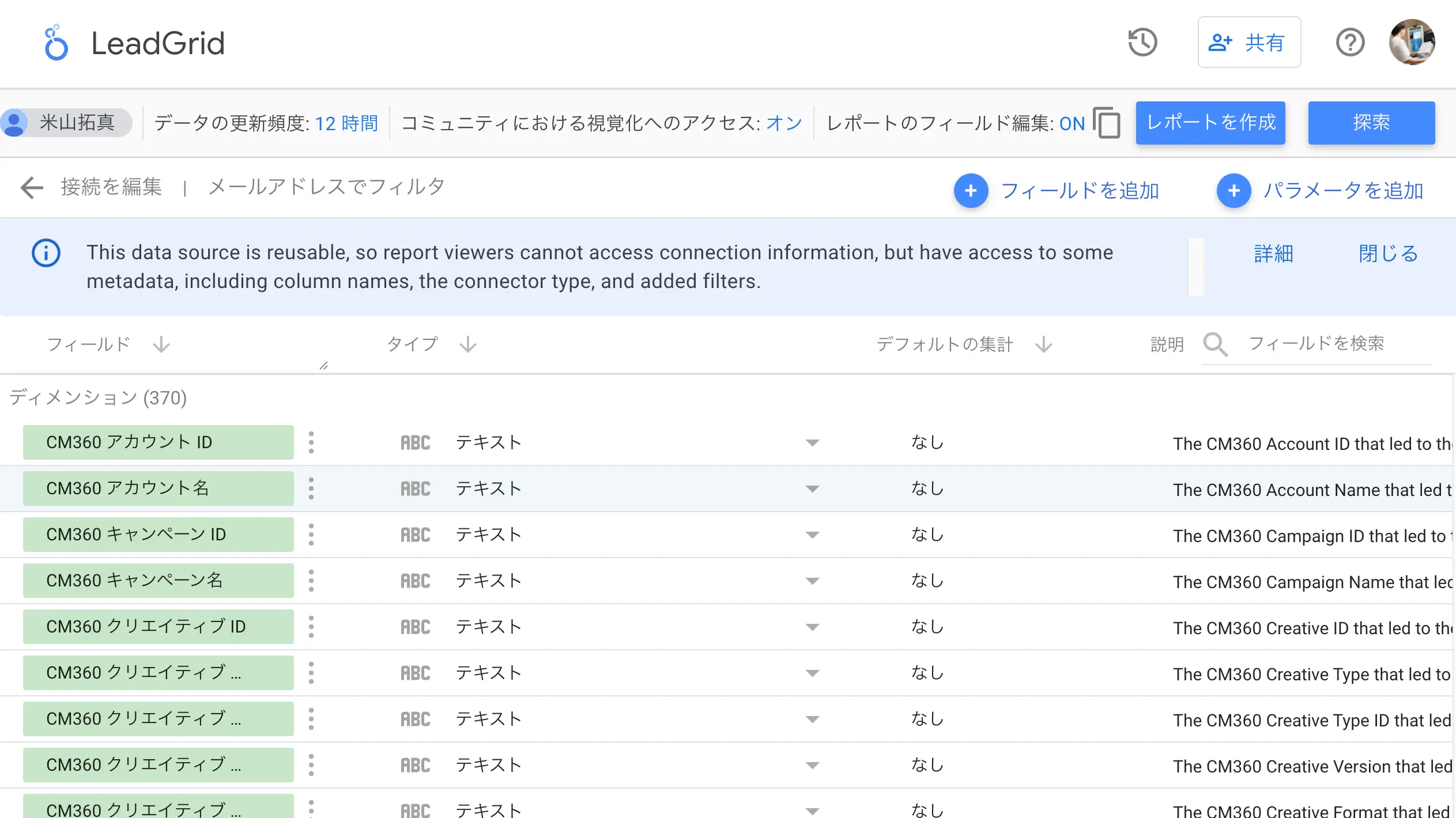Open 詳細 link in info banner
Screen dimensions: 1456x818
[1274, 253]
